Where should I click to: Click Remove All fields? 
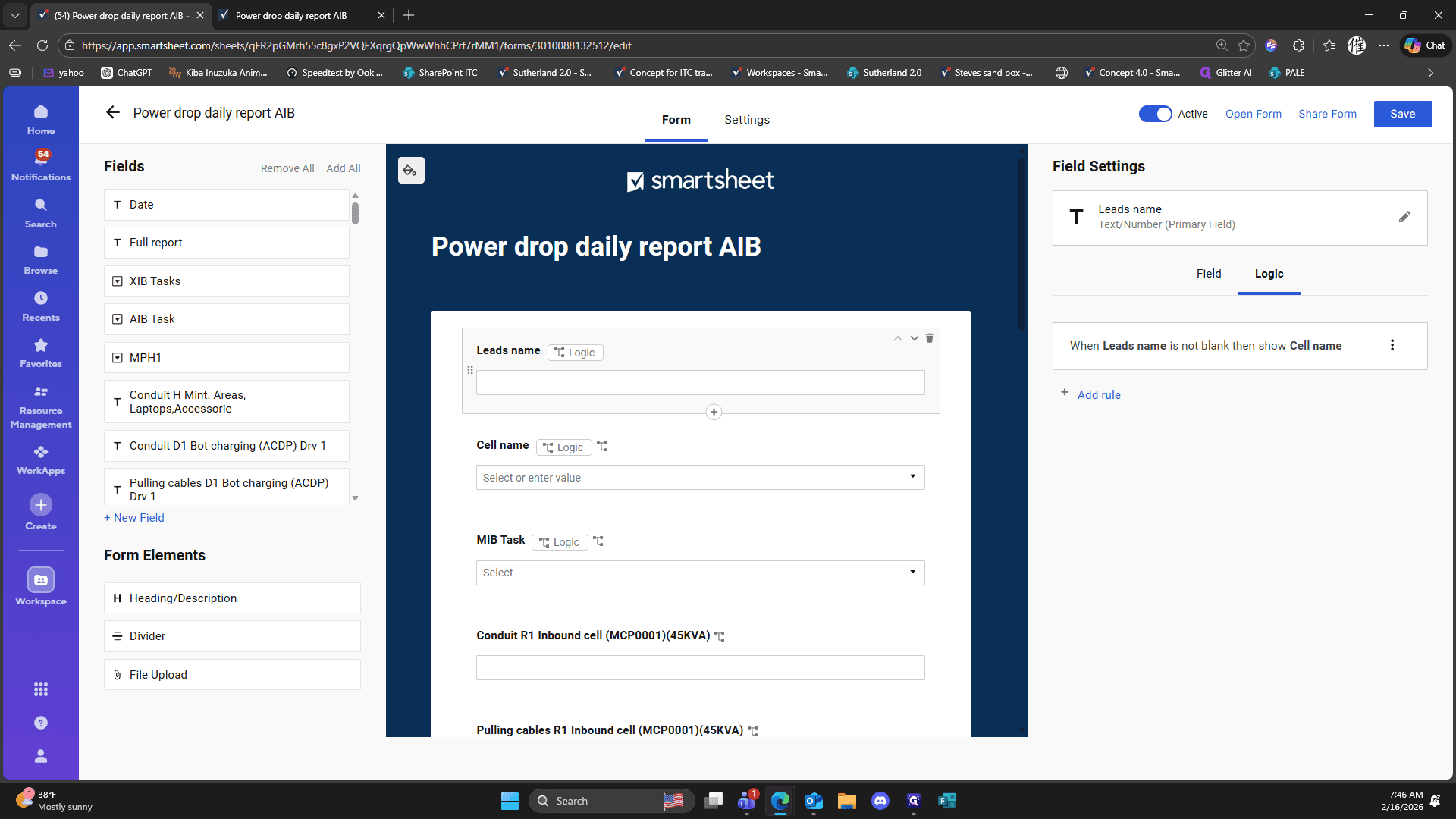[287, 168]
